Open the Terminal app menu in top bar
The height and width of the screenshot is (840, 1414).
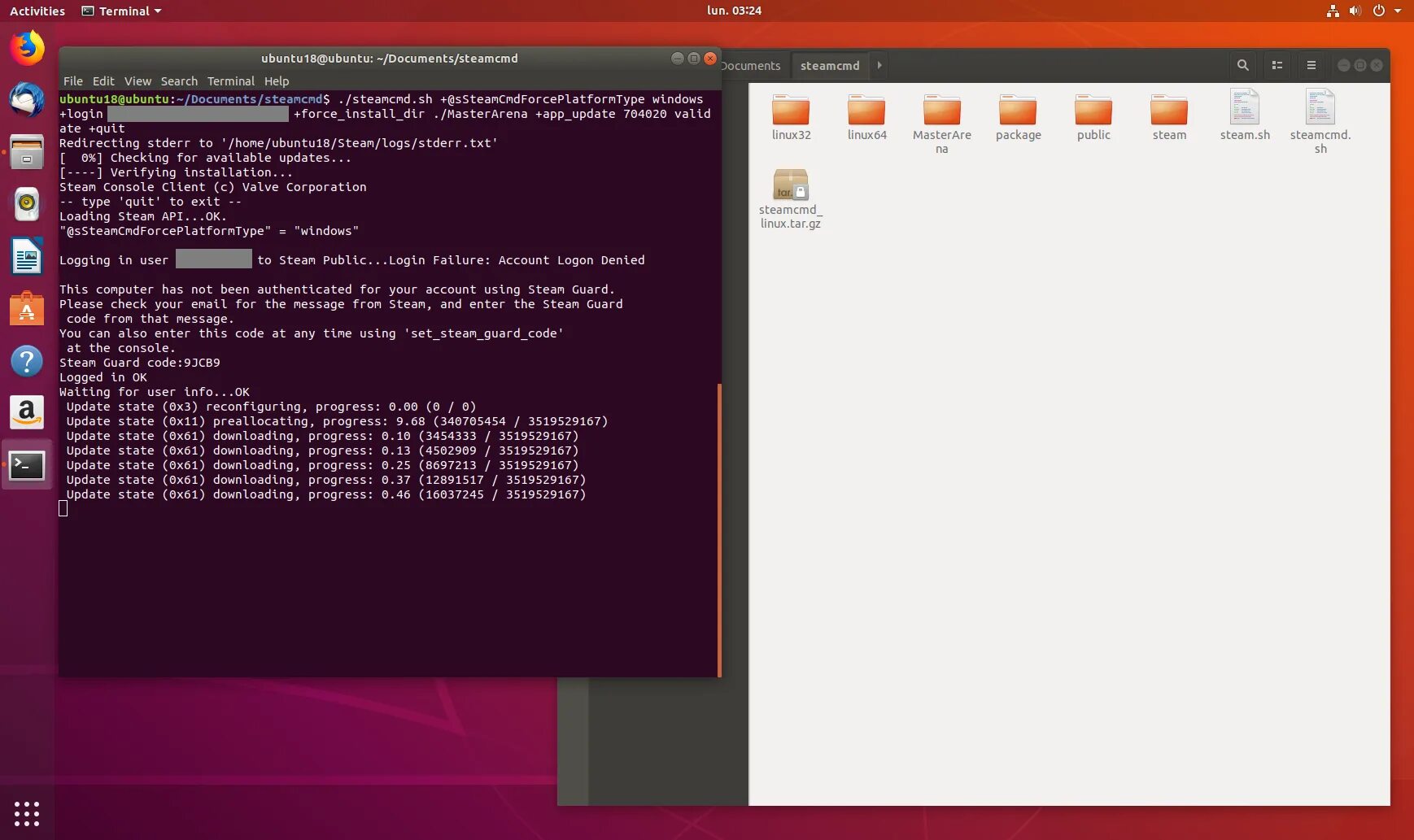(121, 11)
